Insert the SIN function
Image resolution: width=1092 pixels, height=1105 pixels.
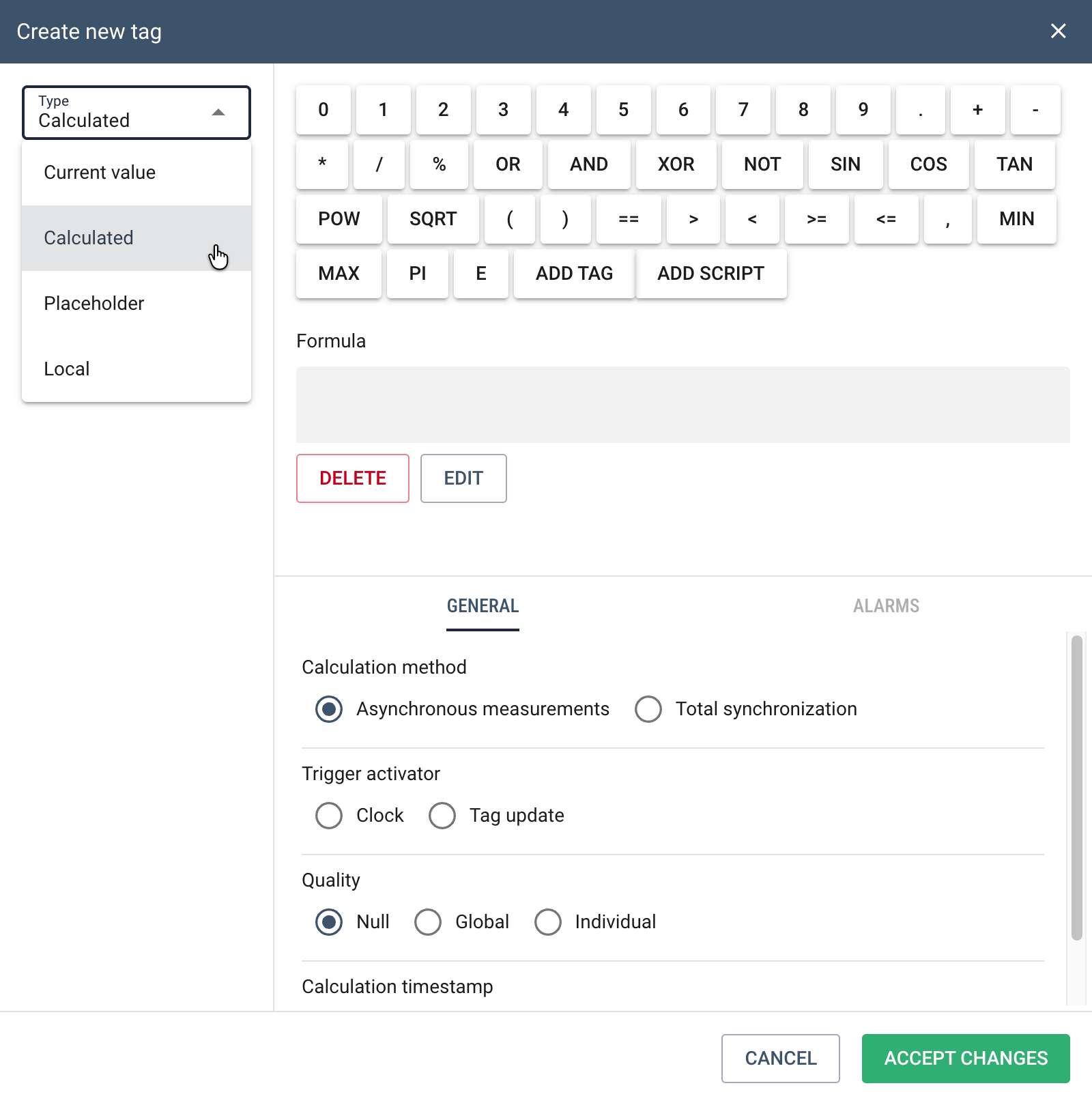click(x=845, y=164)
